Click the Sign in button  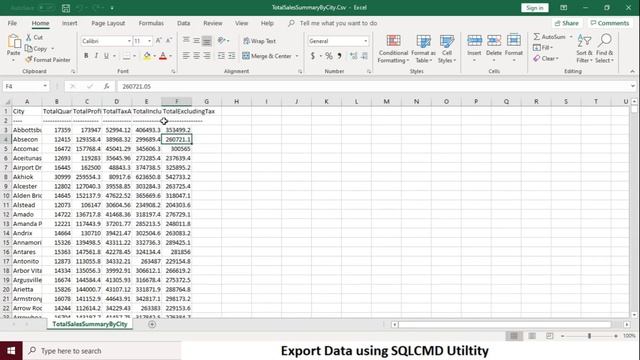[x=534, y=8]
